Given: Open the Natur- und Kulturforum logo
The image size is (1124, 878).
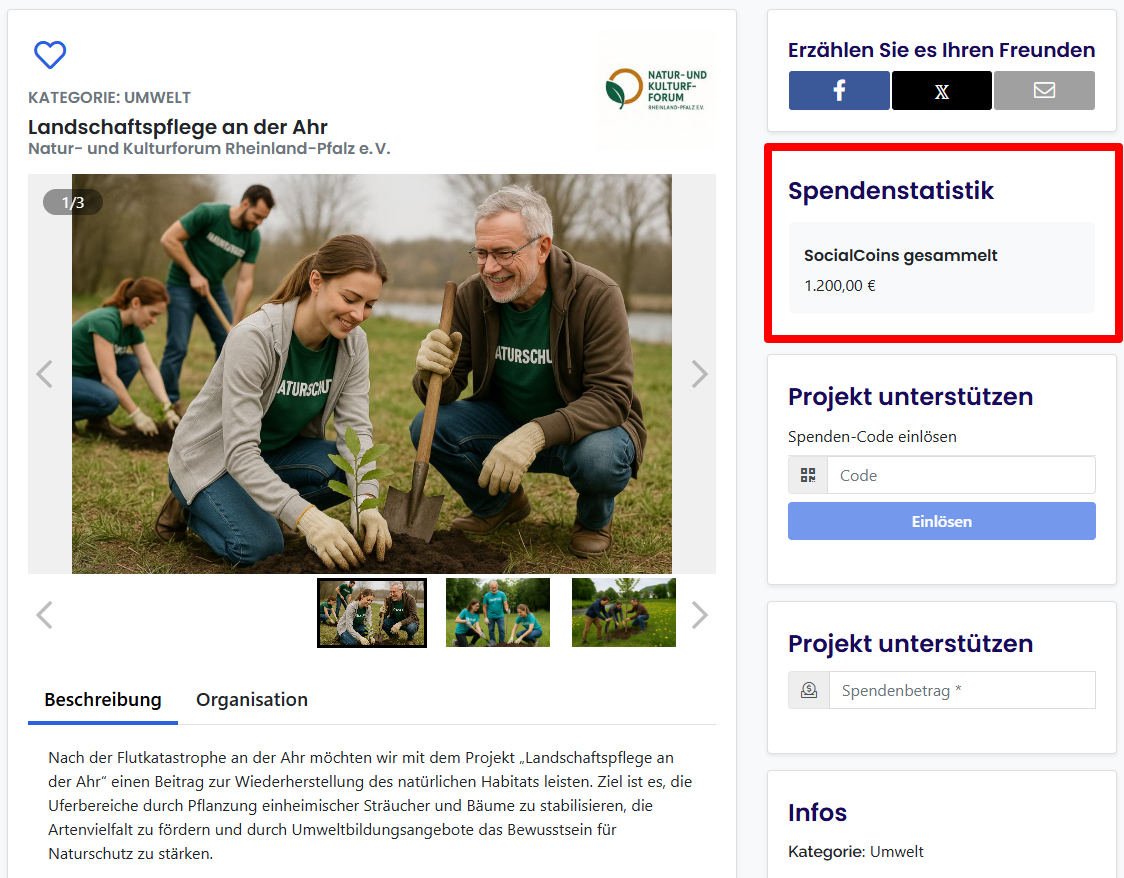Looking at the screenshot, I should [x=656, y=90].
